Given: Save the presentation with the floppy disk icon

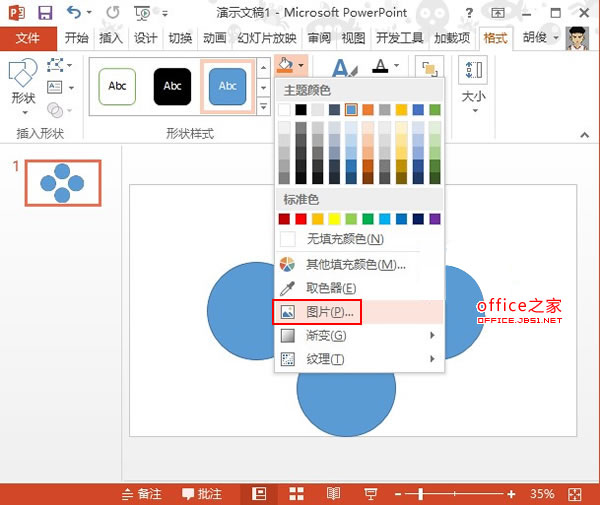Looking at the screenshot, I should click(x=45, y=13).
